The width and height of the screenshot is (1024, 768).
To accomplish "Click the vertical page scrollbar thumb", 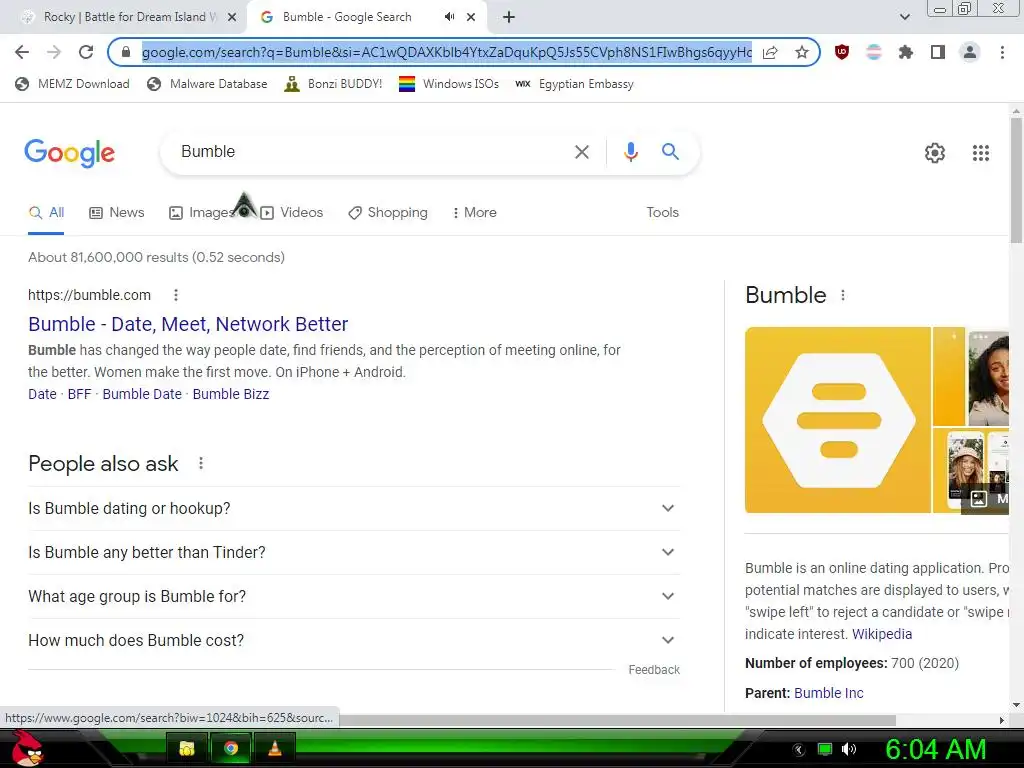I will click(x=1016, y=180).
